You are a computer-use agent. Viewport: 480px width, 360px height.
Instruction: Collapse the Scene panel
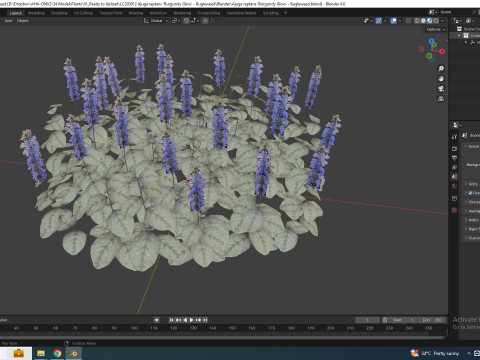pos(466,146)
